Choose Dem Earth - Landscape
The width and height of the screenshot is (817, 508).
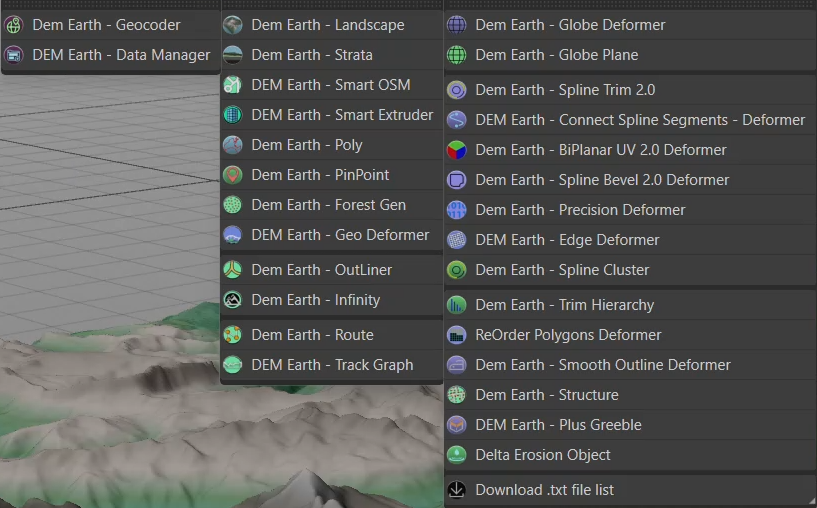(x=332, y=25)
